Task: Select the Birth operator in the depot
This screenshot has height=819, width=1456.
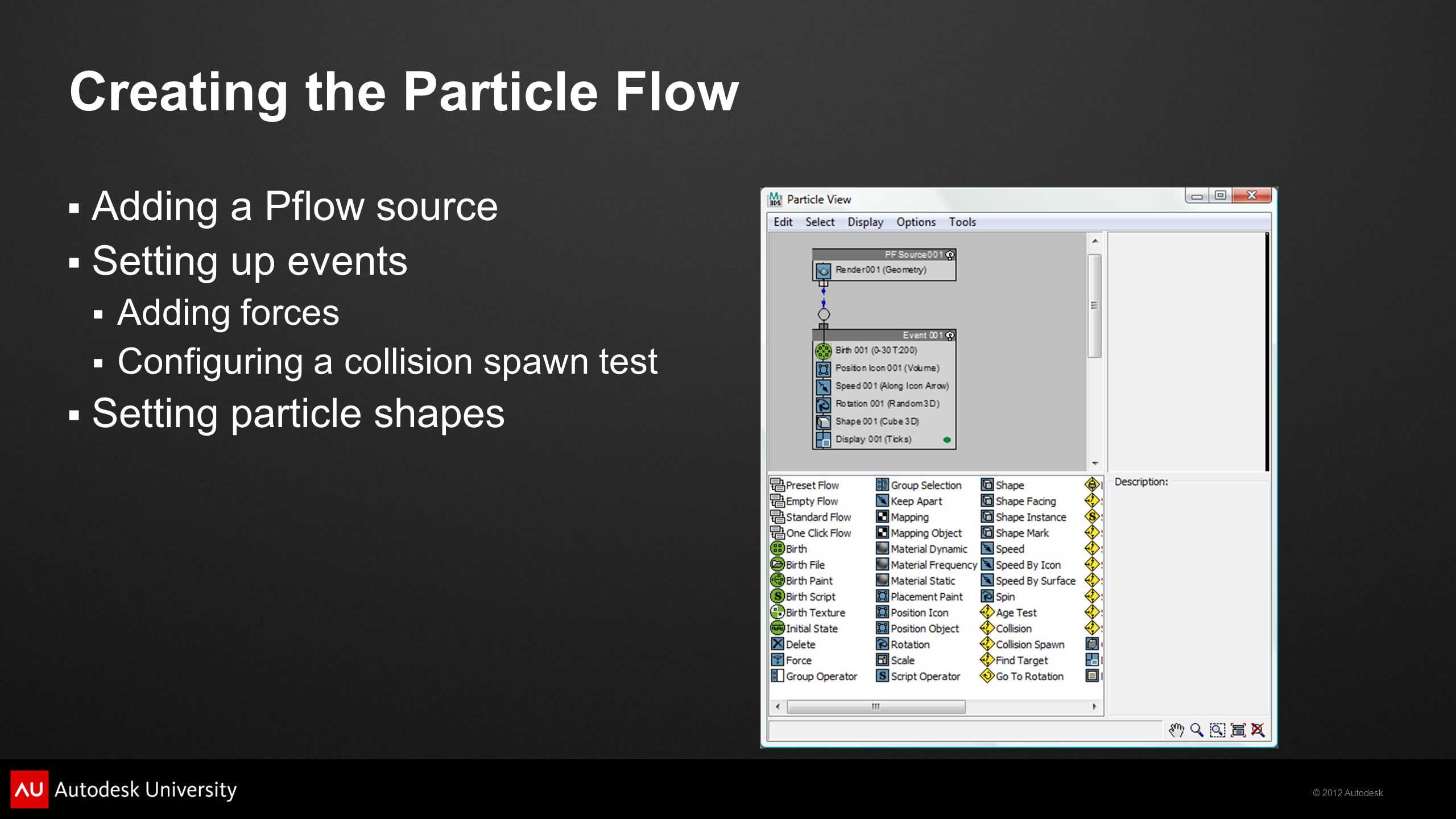Action: 789,549
